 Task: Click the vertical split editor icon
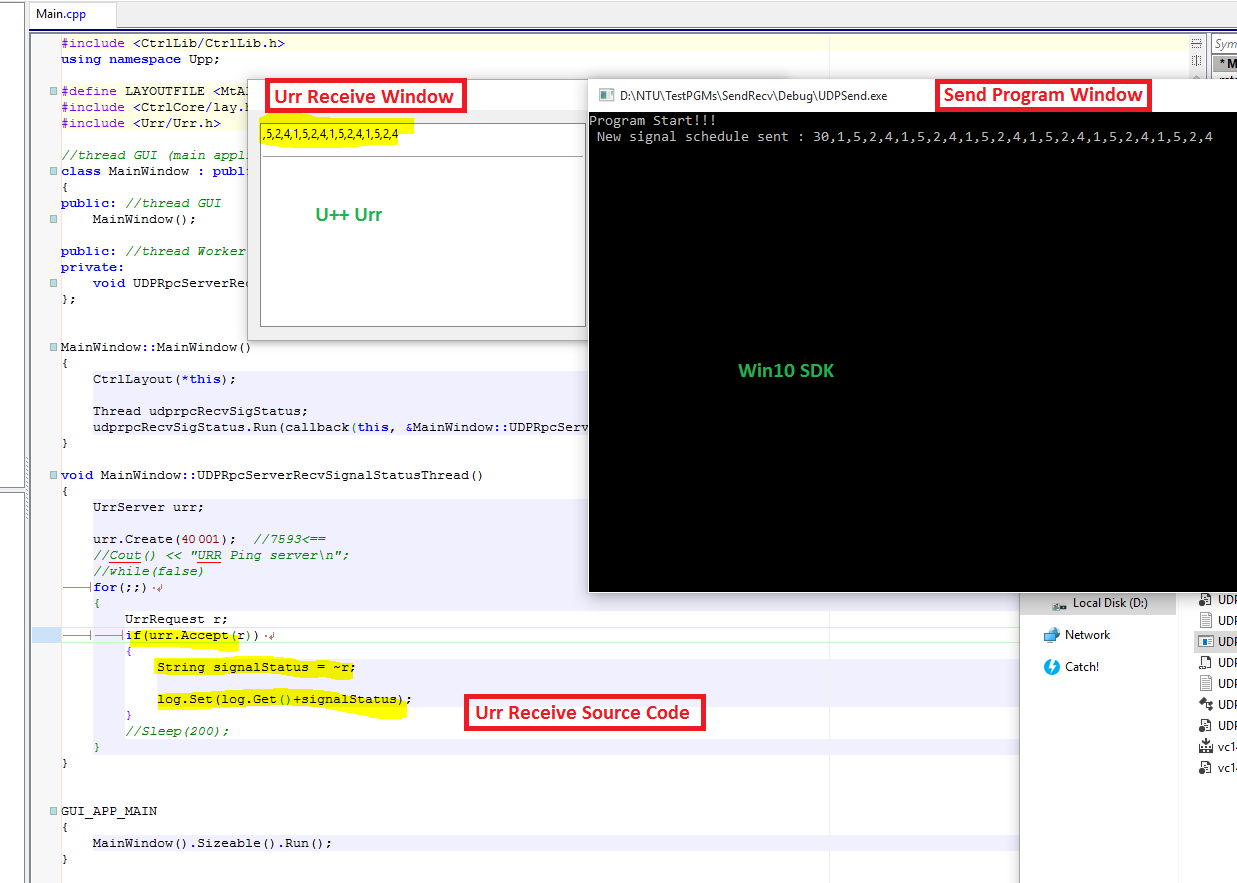coord(1195,59)
